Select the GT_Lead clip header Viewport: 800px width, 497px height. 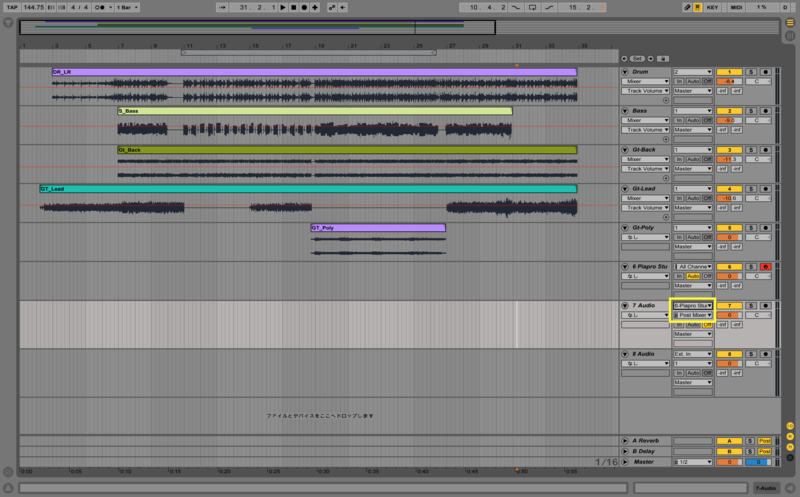[308, 189]
